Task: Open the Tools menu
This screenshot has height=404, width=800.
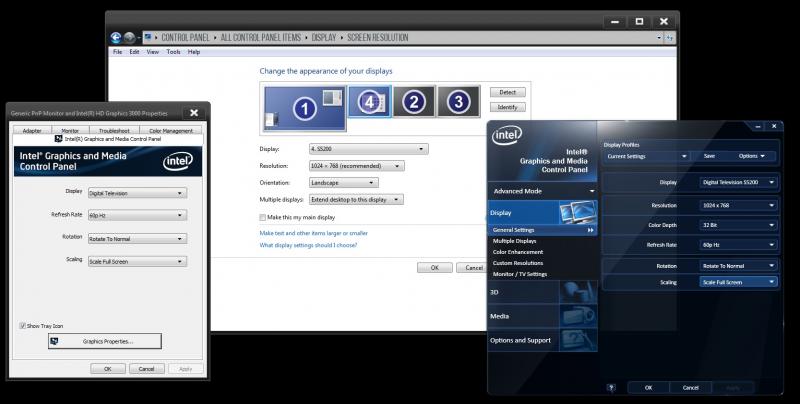Action: (x=173, y=52)
